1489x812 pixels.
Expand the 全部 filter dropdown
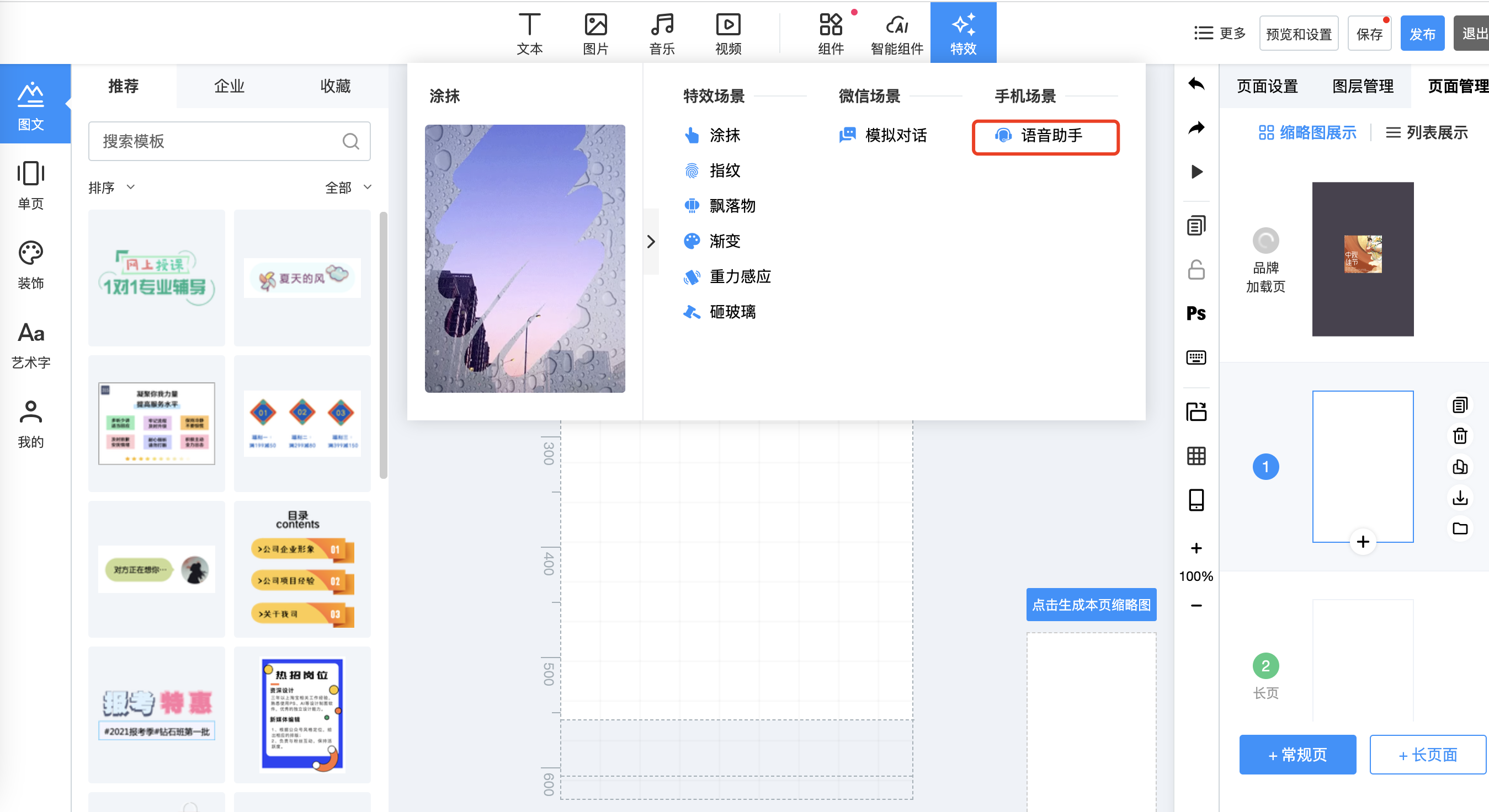click(x=349, y=187)
